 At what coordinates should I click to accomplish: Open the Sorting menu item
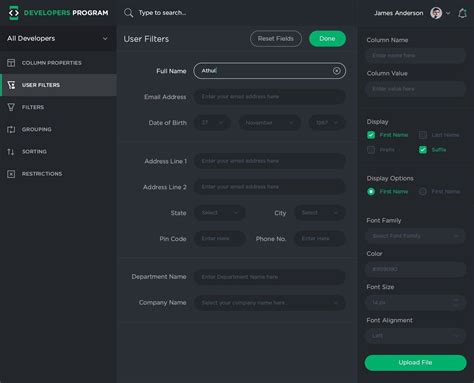pos(58,152)
